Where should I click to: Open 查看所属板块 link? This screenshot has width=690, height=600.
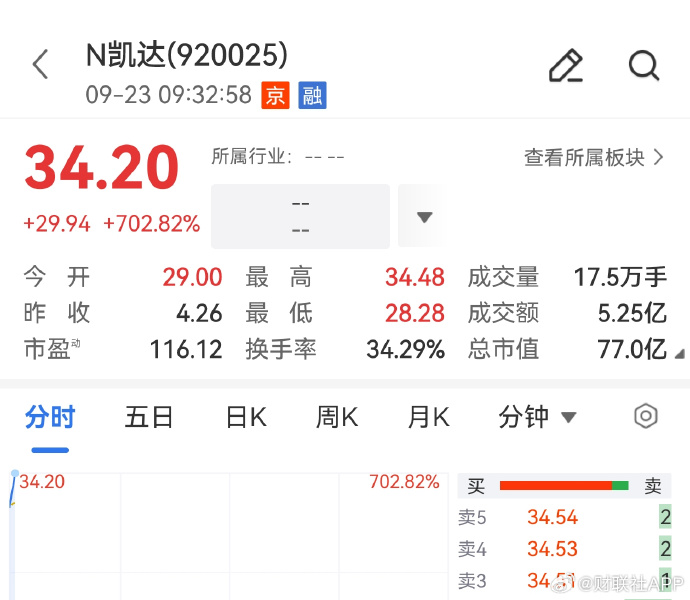tap(594, 157)
